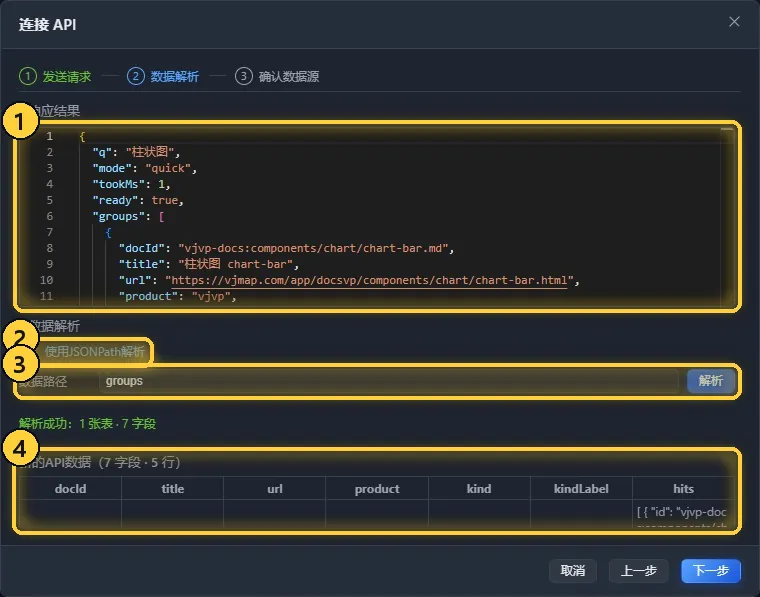Click the "product": "vjvp" line
Screen dimensions: 760x597
click(177, 296)
